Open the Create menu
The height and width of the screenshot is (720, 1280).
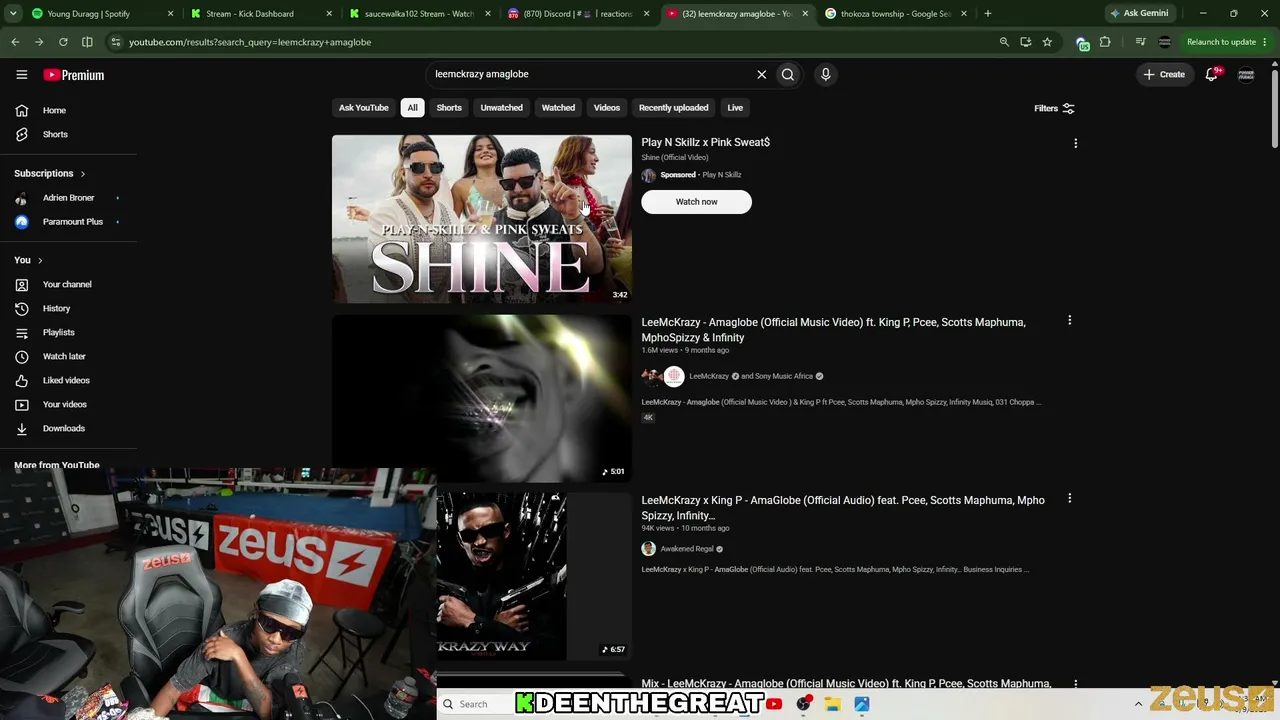tap(1164, 74)
